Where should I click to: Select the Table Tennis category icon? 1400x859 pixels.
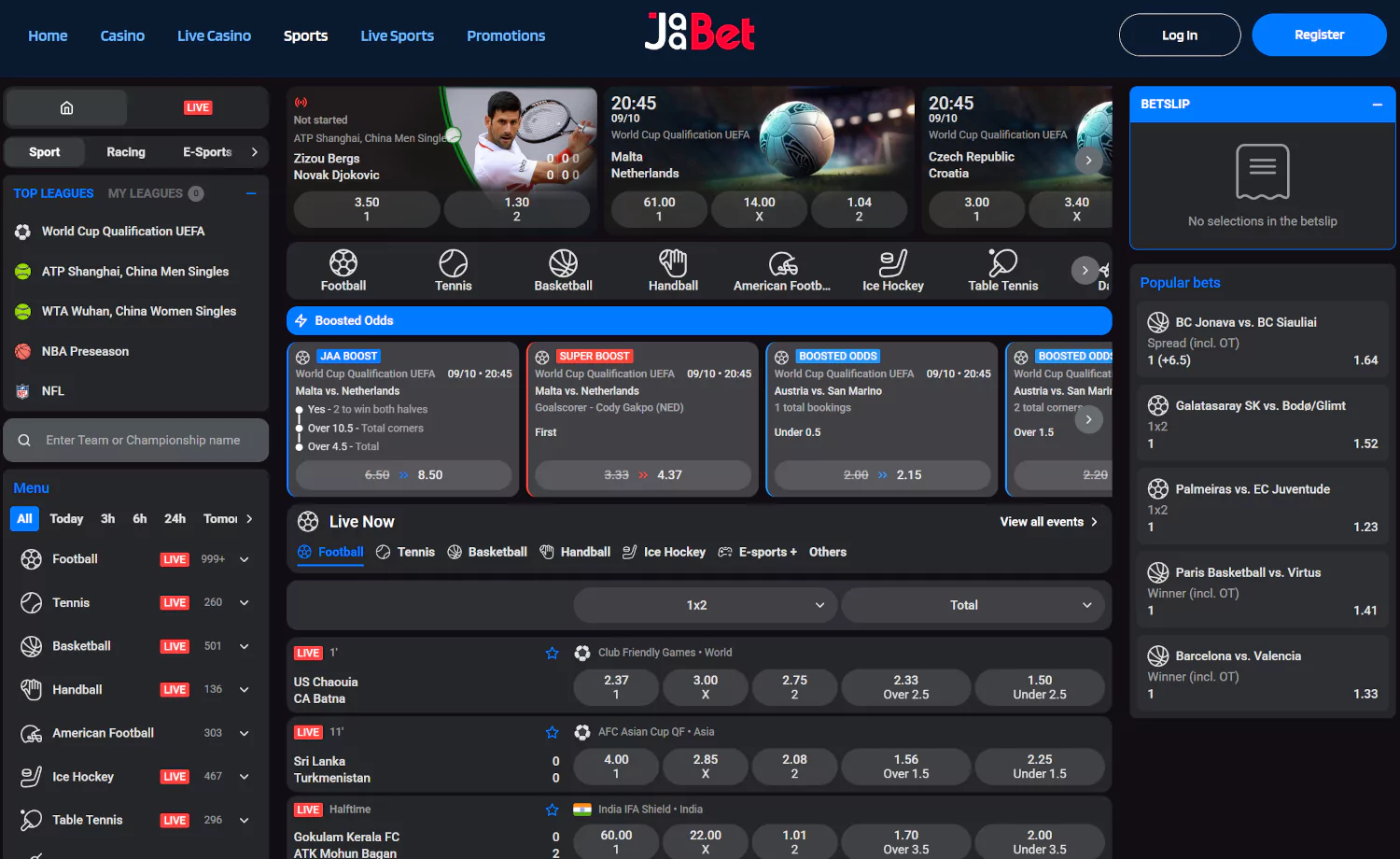click(x=1003, y=271)
